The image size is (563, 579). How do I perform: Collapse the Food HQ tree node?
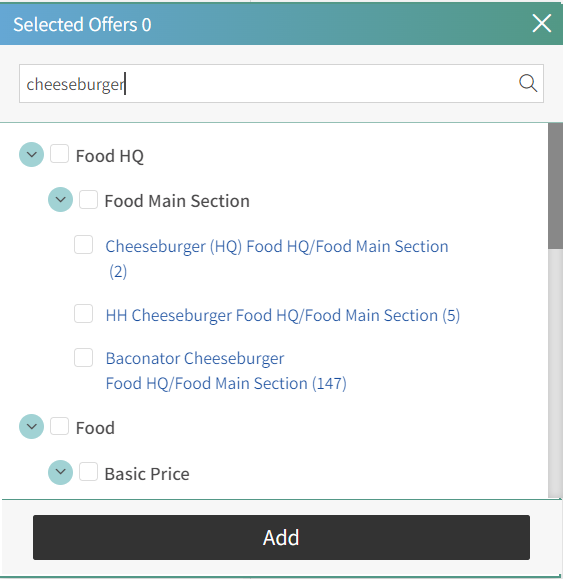tap(31, 154)
